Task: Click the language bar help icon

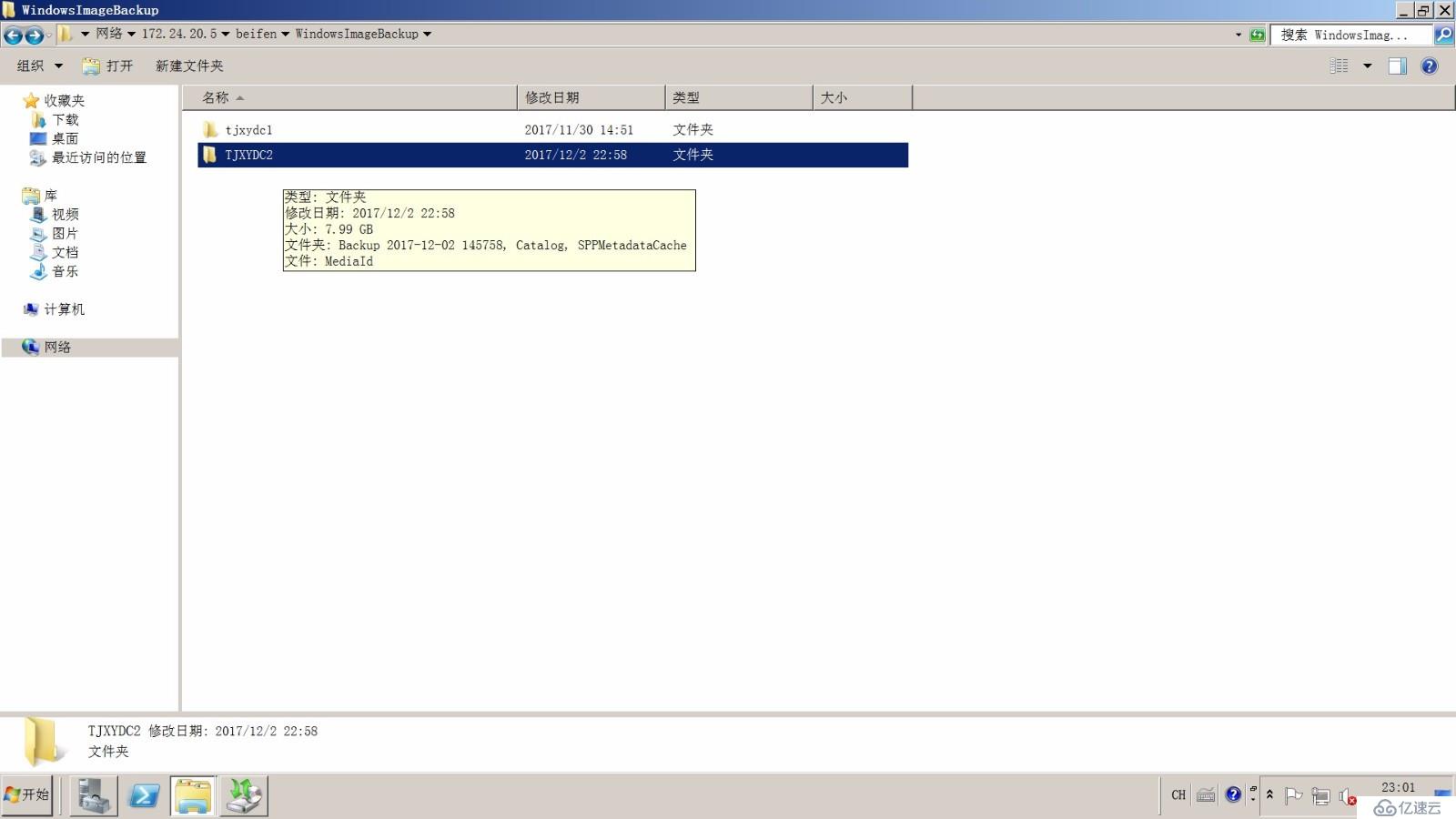Action: tap(1233, 794)
